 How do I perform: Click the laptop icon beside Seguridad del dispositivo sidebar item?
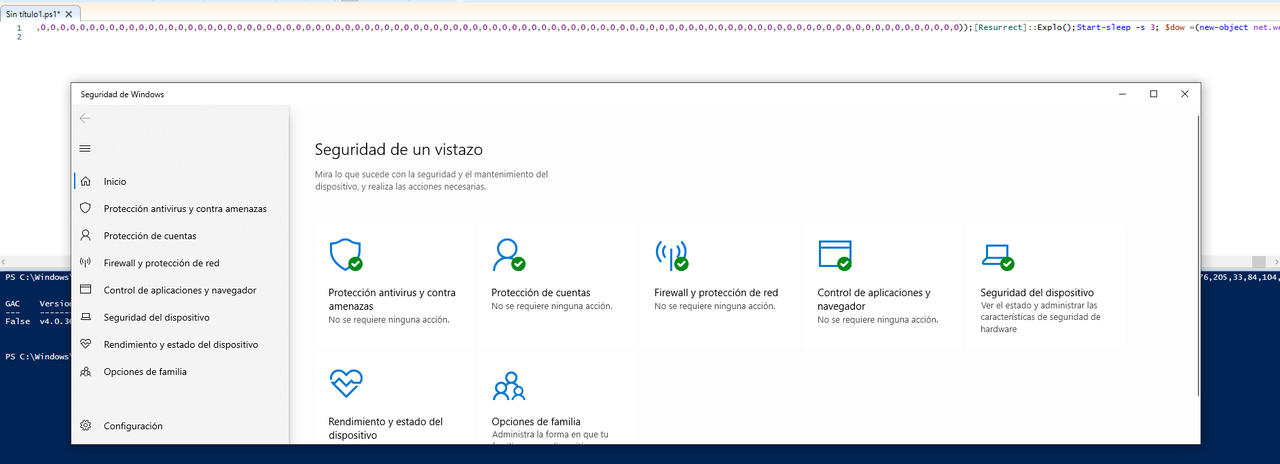tap(85, 317)
